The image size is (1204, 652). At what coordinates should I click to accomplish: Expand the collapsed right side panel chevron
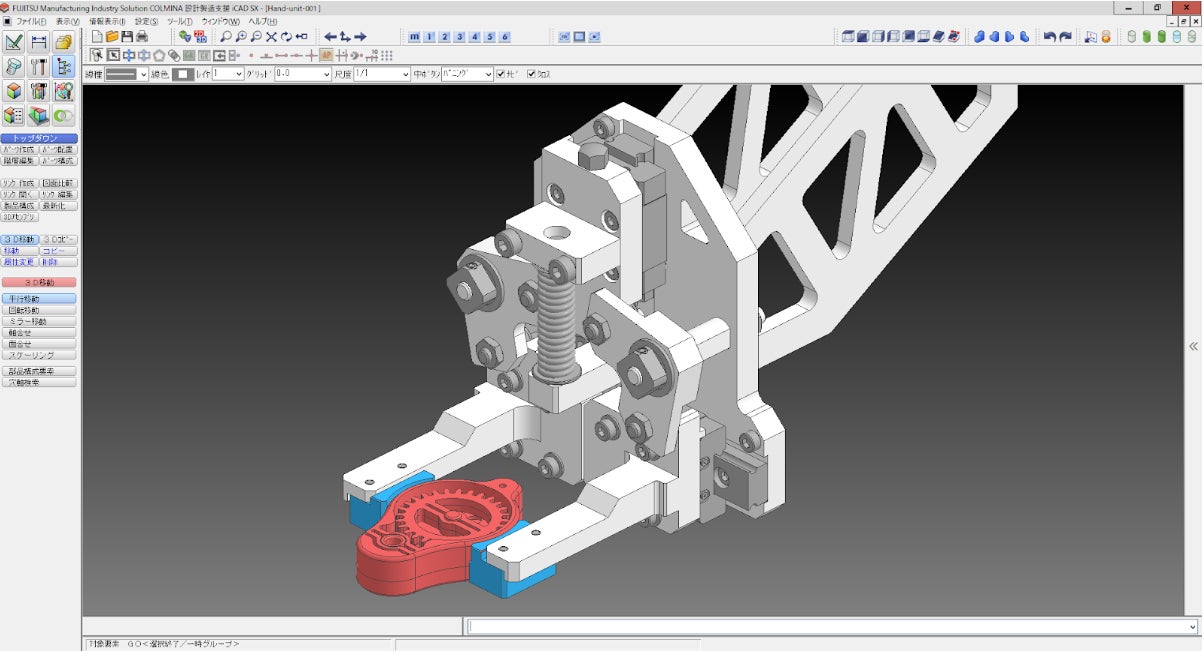1193,347
